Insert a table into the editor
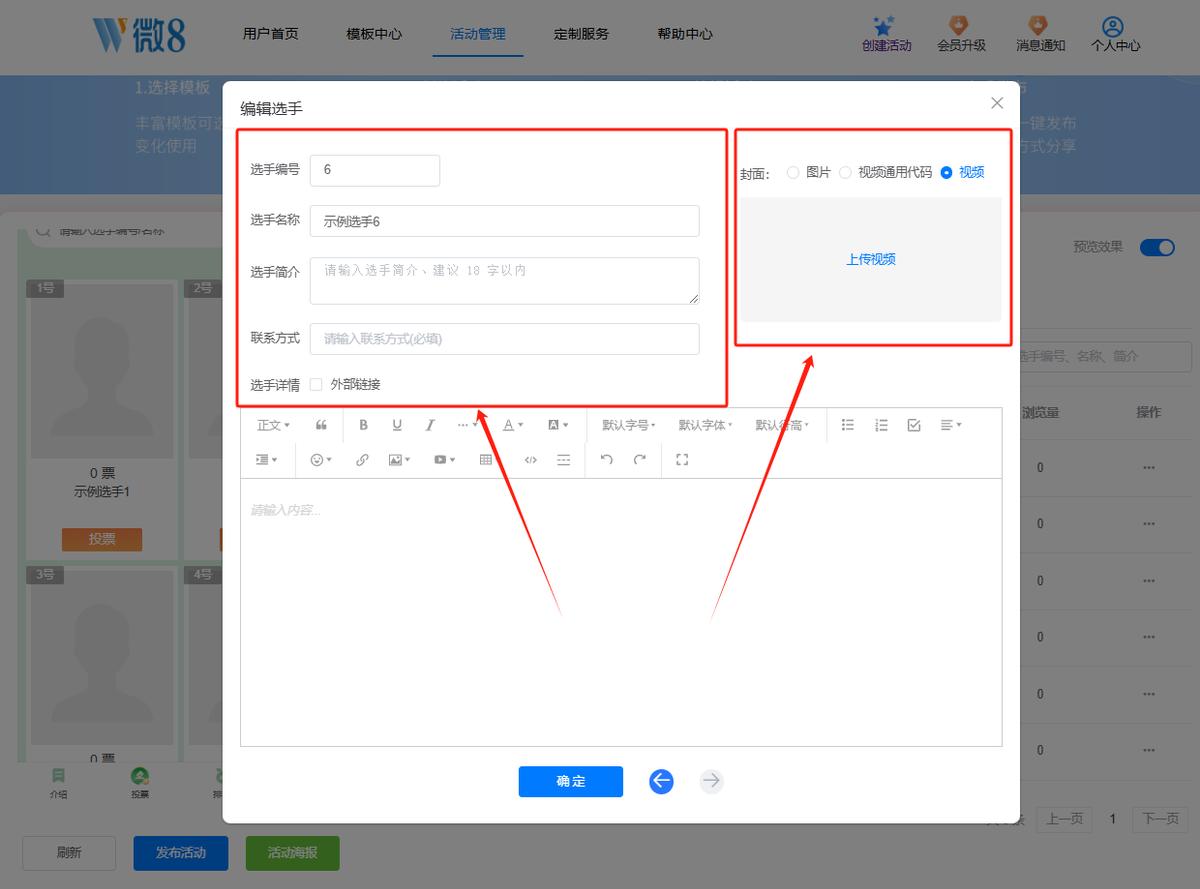This screenshot has width=1200, height=889. 486,460
